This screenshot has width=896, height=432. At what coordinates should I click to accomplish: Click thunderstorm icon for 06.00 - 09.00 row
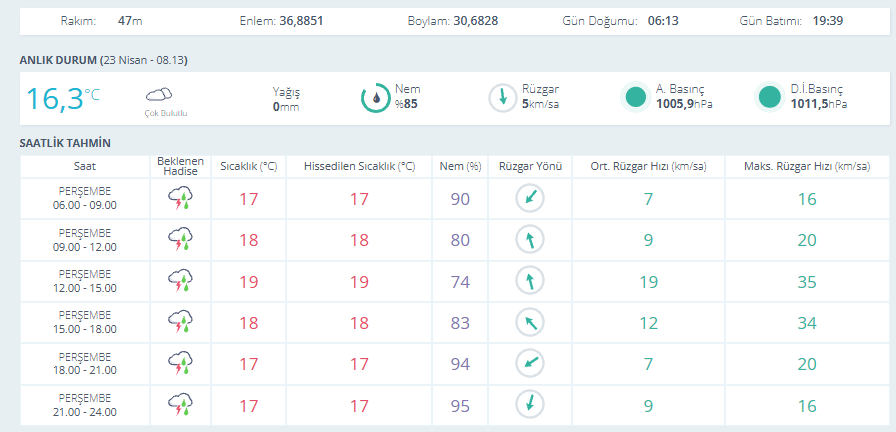(181, 199)
